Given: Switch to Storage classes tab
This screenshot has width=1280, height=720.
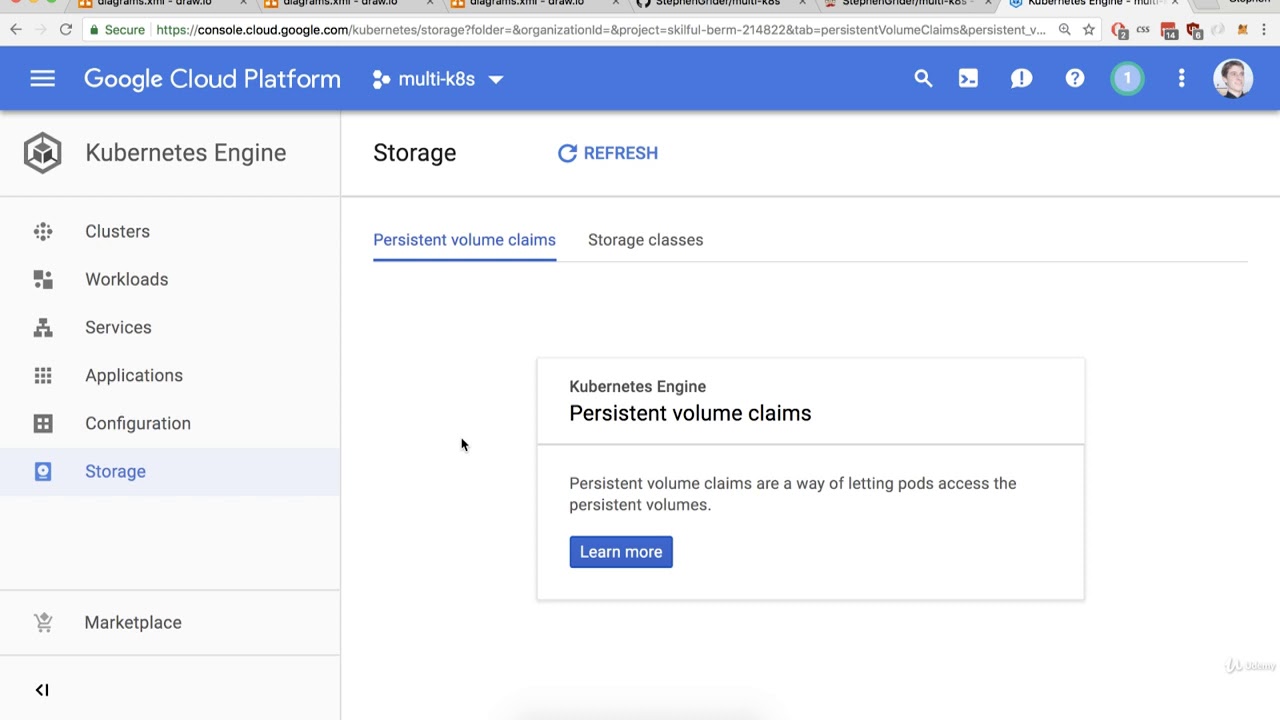Looking at the screenshot, I should 645,240.
